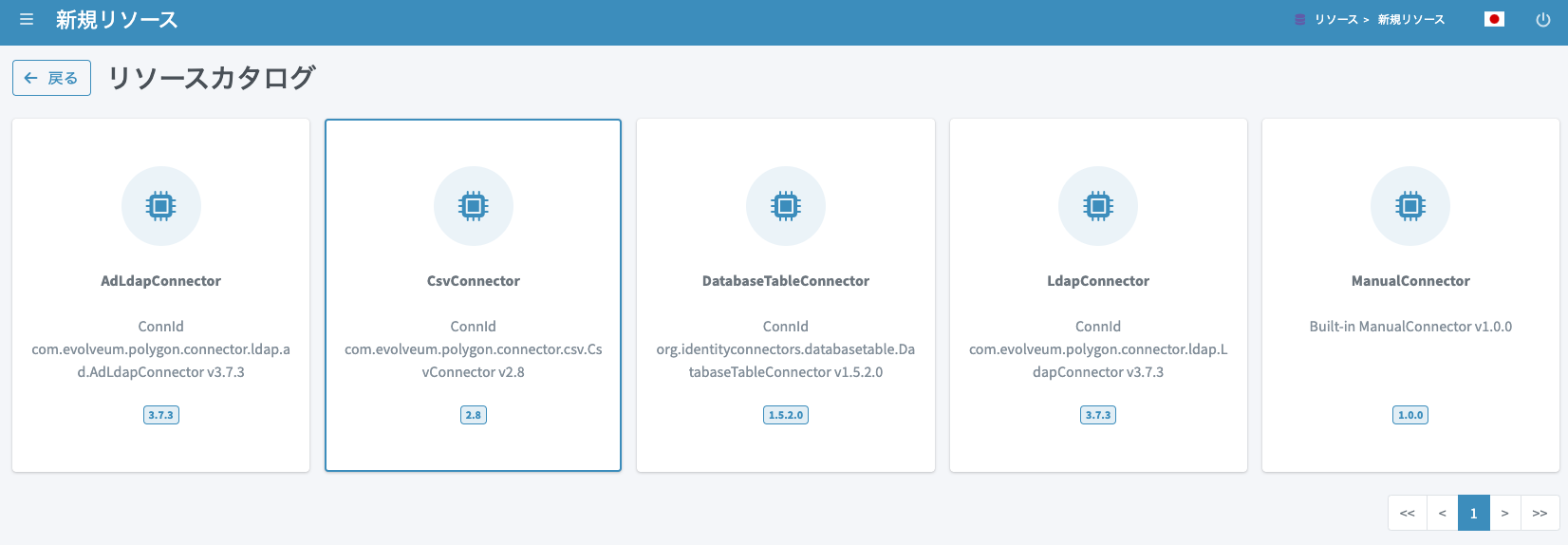
Task: Click the 新規リソース page title in header
Action: coord(117,20)
